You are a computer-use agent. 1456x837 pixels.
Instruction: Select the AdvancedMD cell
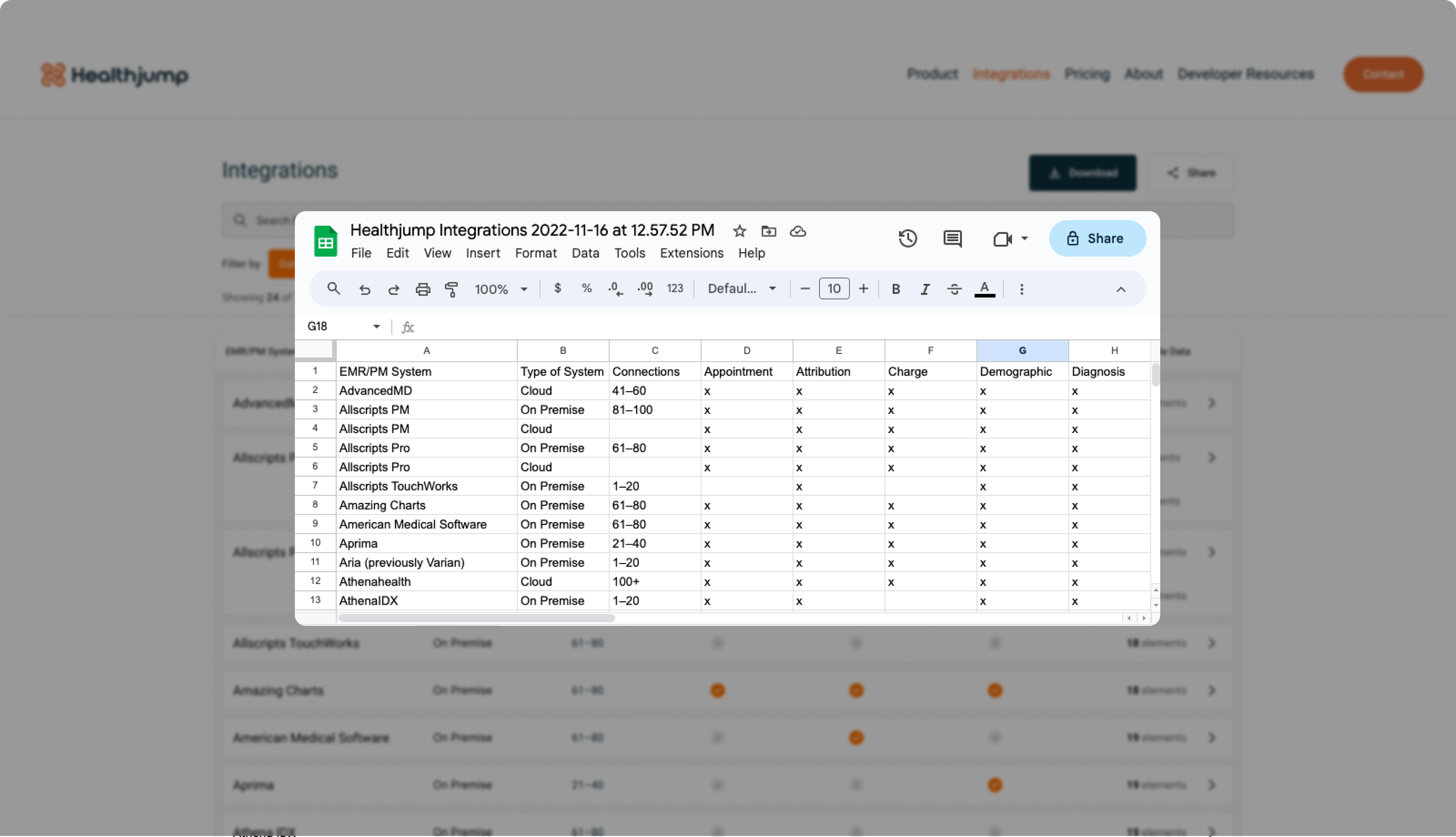(x=426, y=391)
